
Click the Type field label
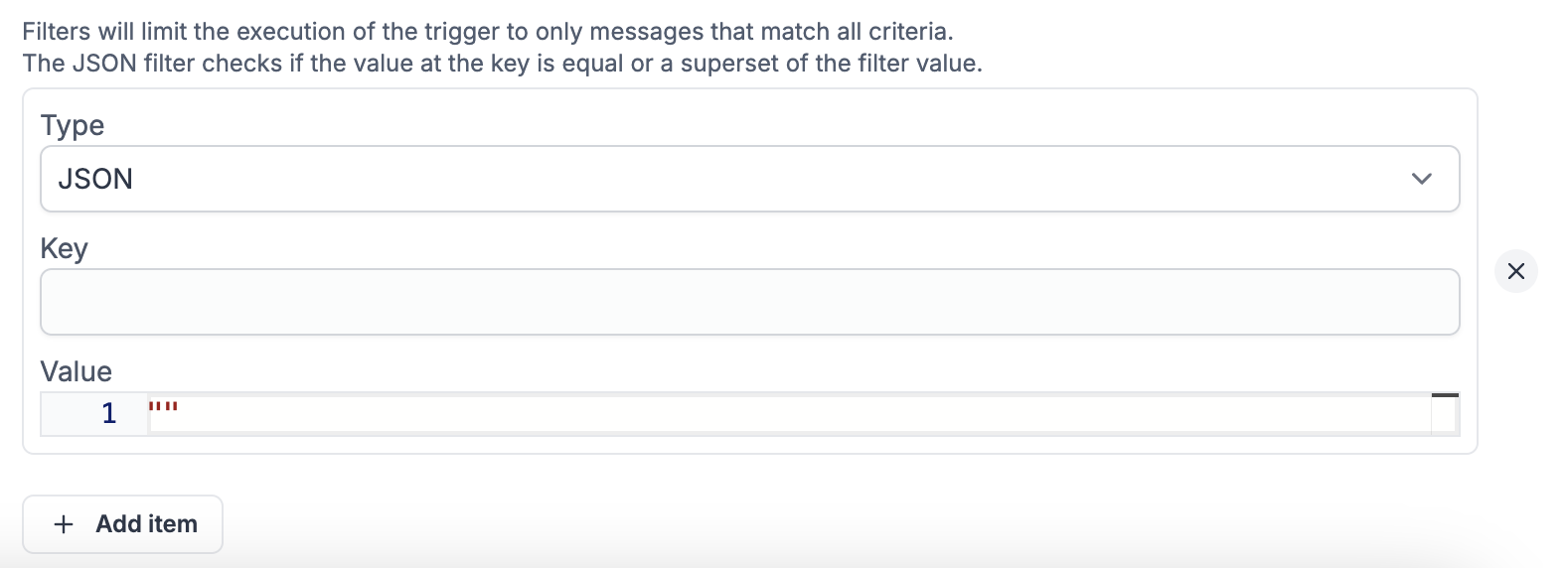point(72,125)
